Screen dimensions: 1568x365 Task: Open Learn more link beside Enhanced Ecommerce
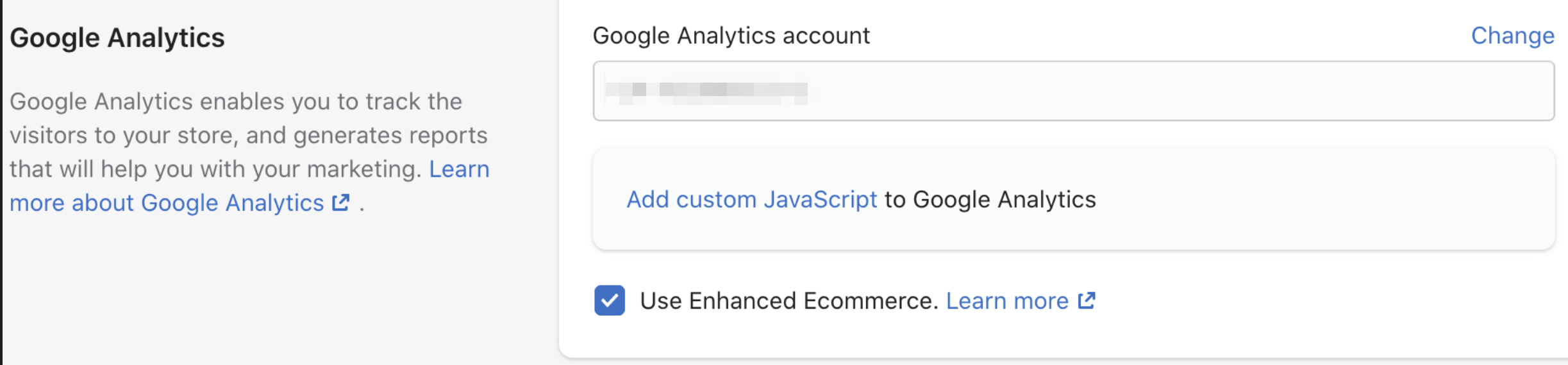click(x=1007, y=301)
